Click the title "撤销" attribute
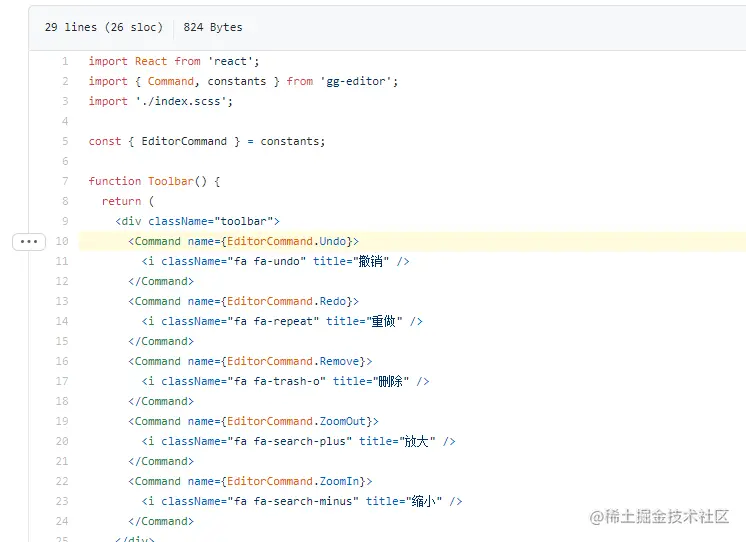The height and width of the screenshot is (542, 746). point(351,261)
